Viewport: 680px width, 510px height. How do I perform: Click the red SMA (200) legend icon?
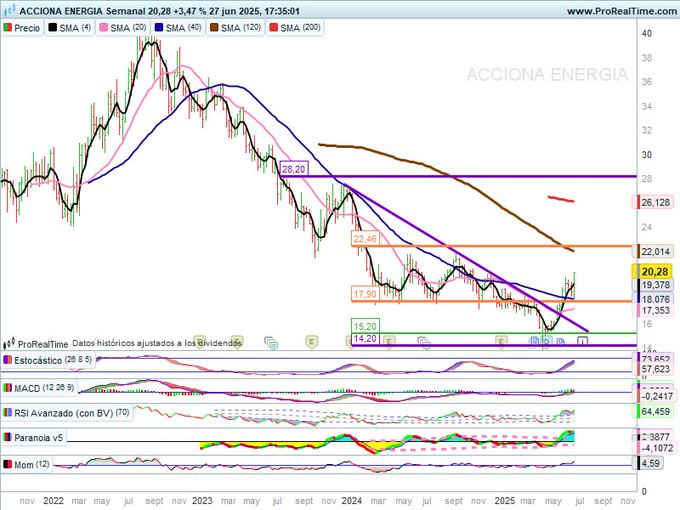click(274, 28)
